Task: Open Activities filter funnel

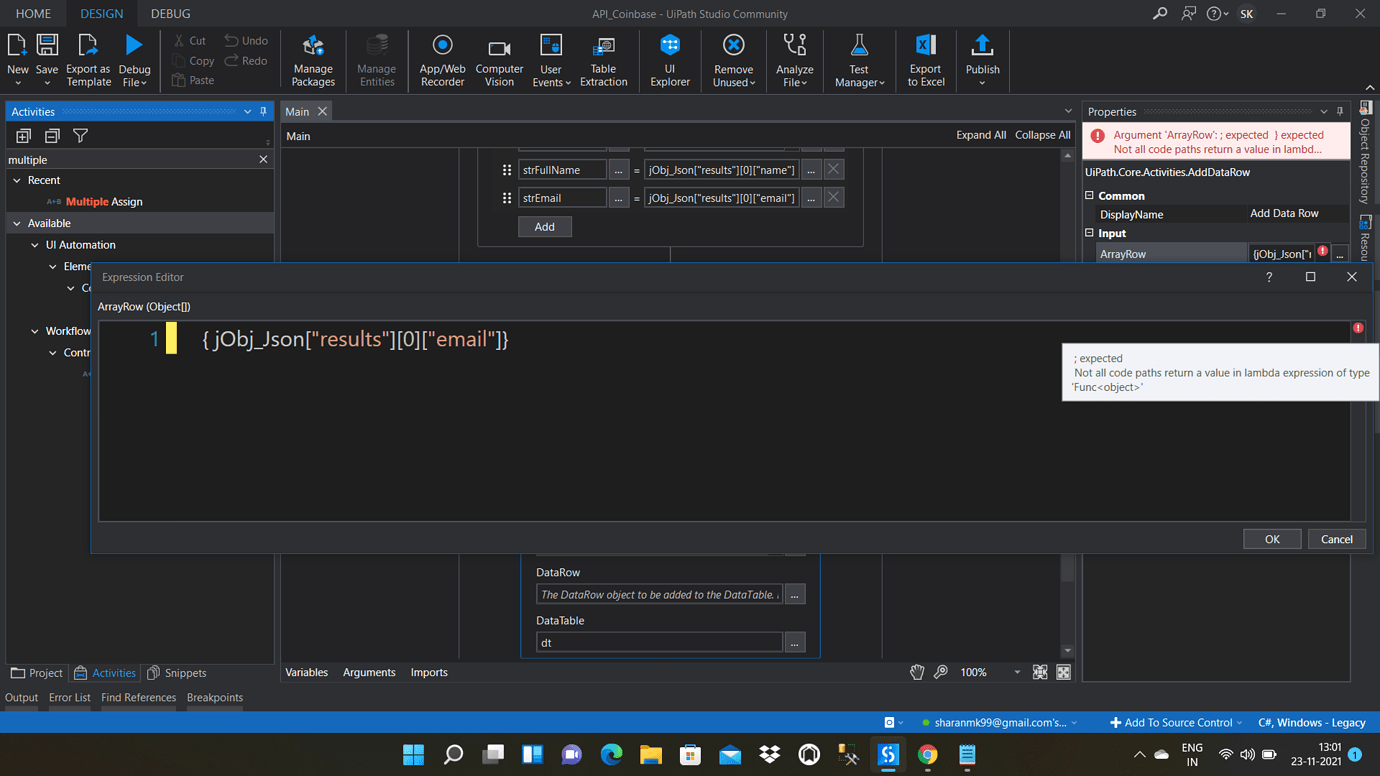Action: pyautogui.click(x=81, y=136)
